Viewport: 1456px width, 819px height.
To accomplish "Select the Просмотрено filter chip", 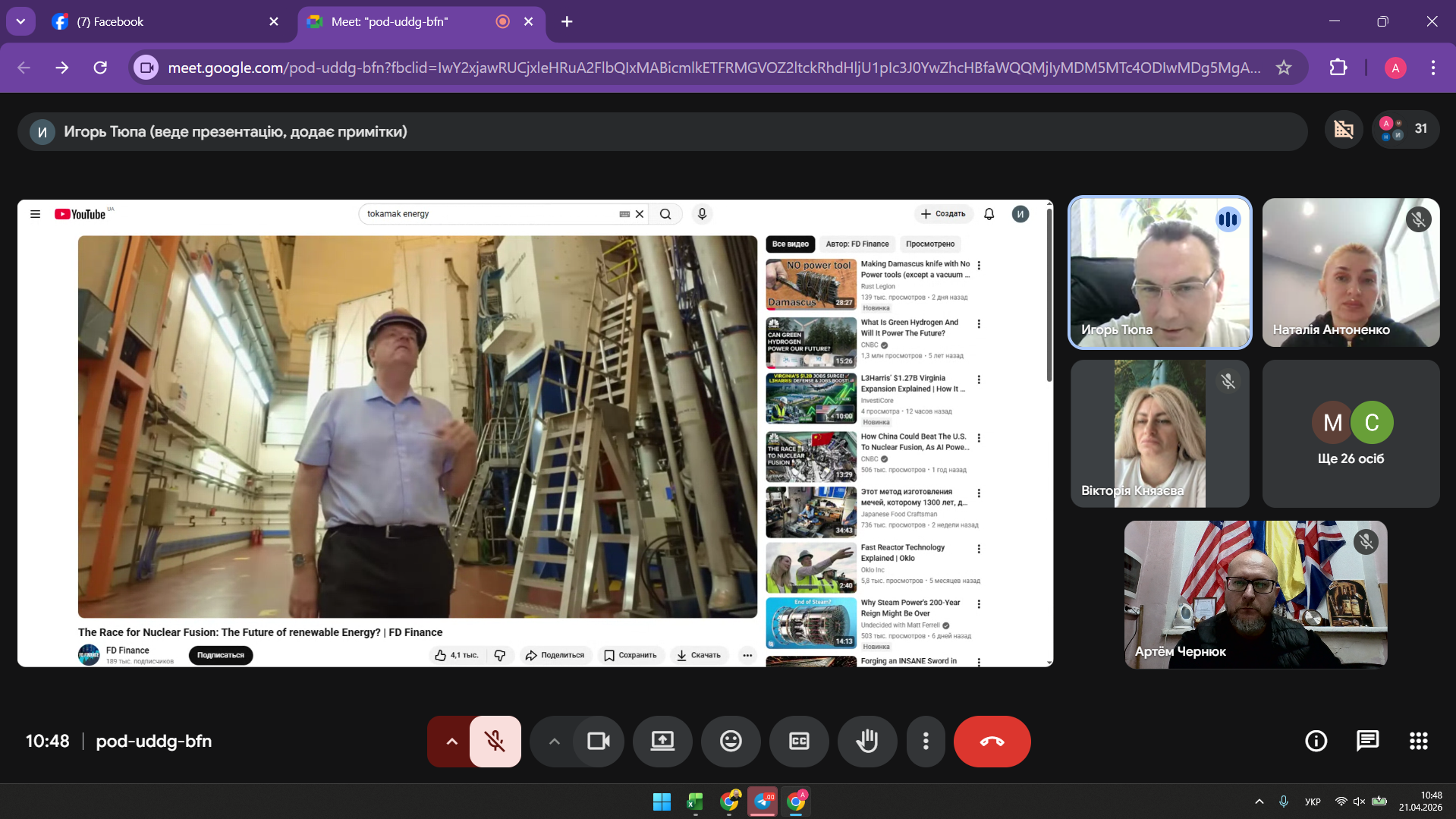I will [x=930, y=244].
